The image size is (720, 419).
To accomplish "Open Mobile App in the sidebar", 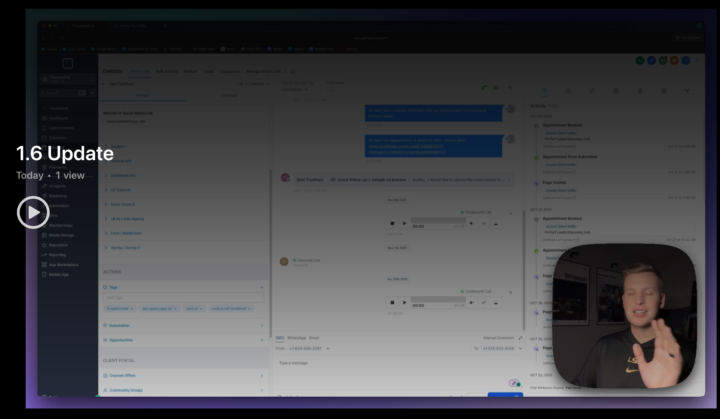I will tap(58, 274).
